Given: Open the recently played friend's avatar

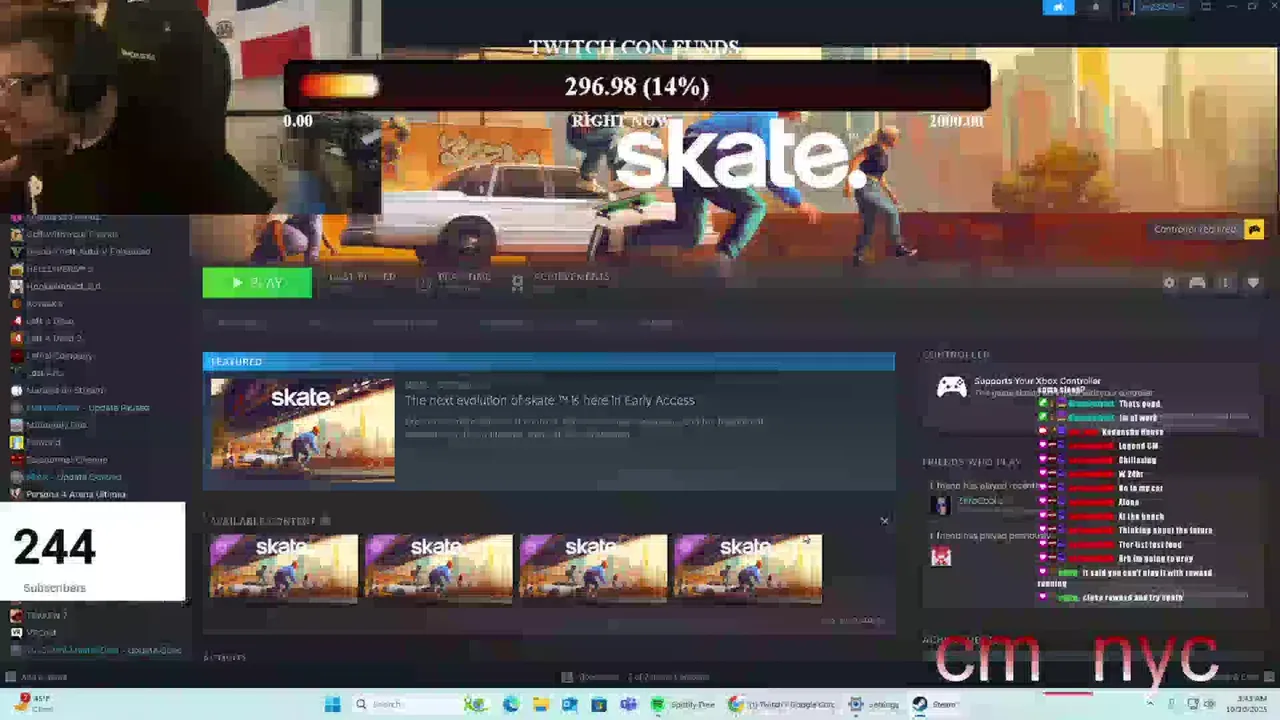Looking at the screenshot, I should pos(941,505).
